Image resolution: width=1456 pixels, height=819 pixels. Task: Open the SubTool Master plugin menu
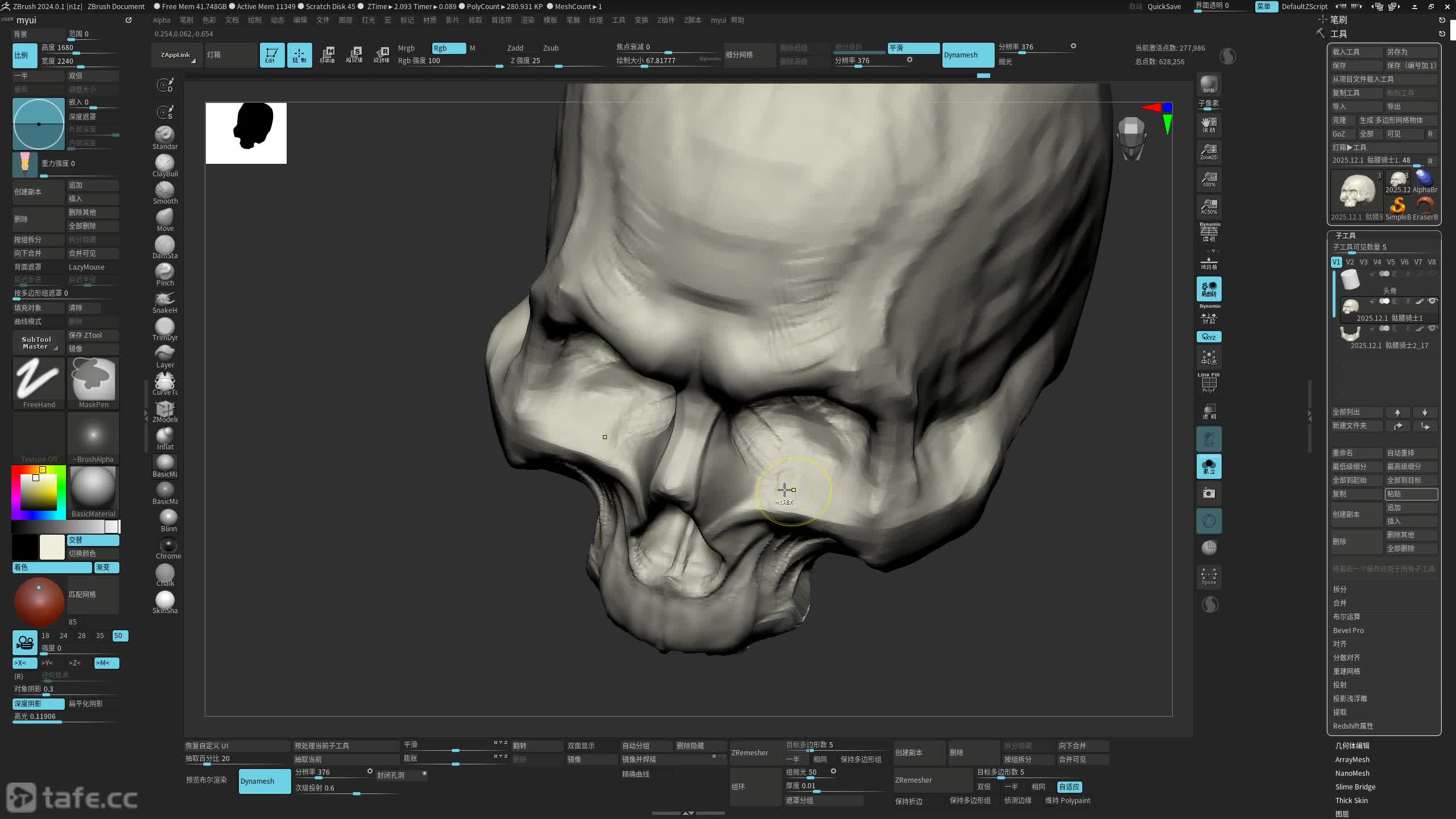coord(38,343)
